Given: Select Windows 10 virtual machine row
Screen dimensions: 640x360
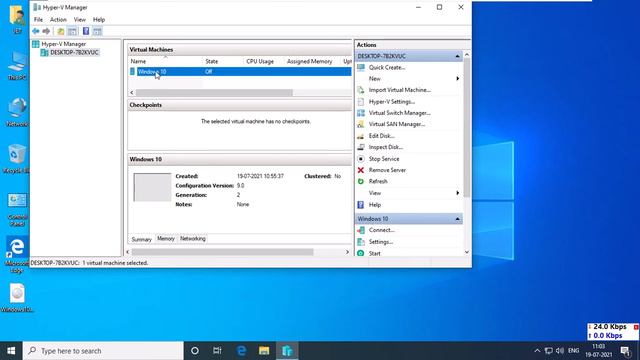Looking at the screenshot, I should [240, 72].
